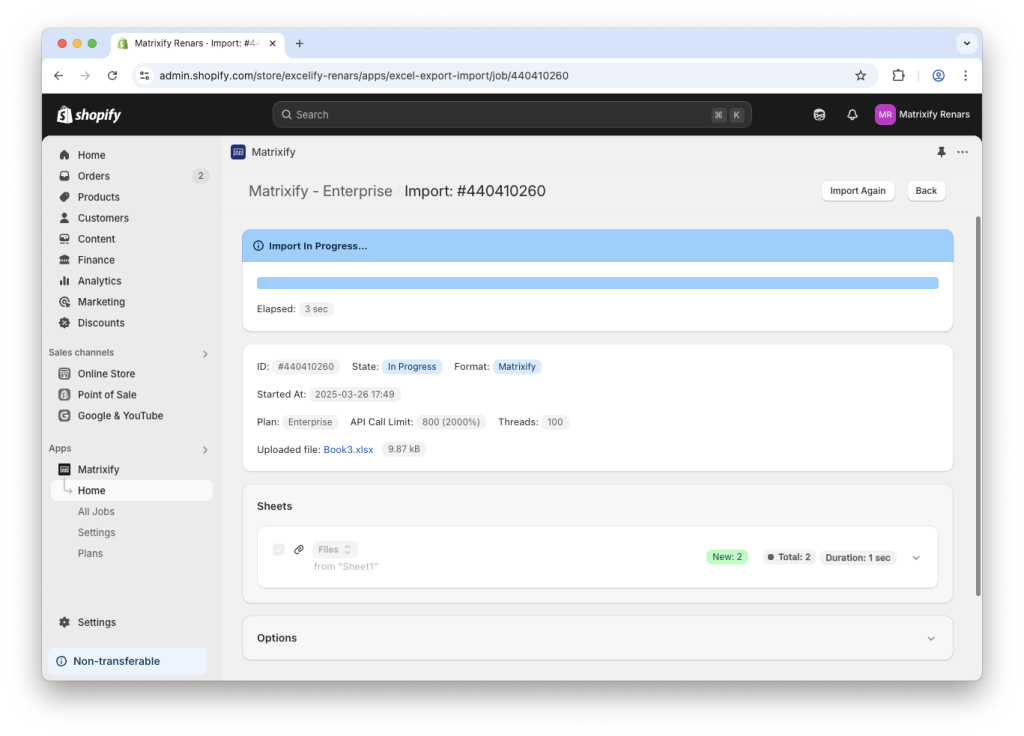The image size is (1024, 736).
Task: Expand the Files sheet details chevron
Action: coord(915,557)
